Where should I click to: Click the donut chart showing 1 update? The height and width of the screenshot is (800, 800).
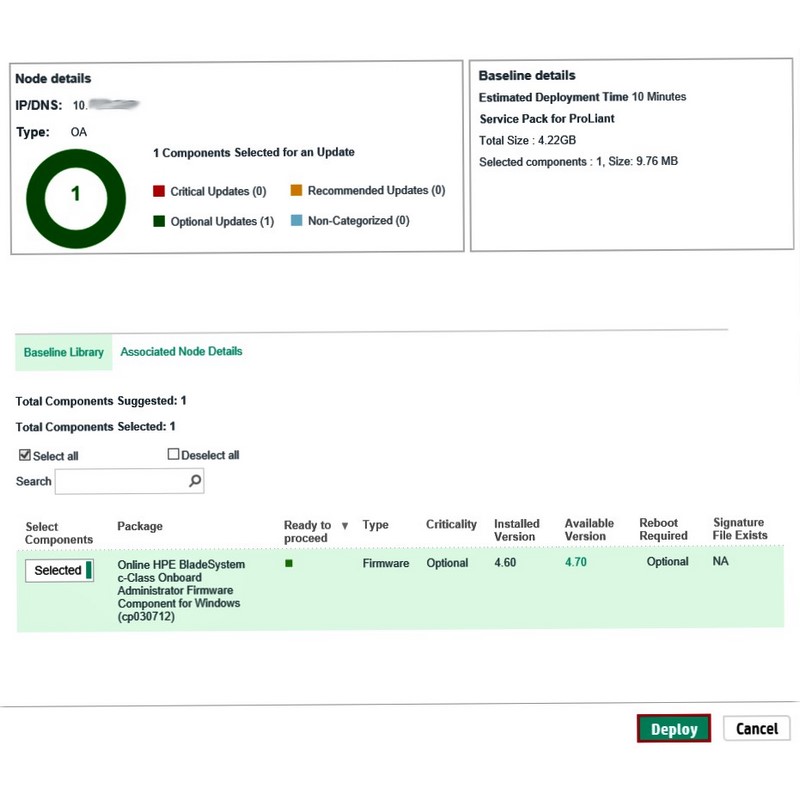point(76,195)
